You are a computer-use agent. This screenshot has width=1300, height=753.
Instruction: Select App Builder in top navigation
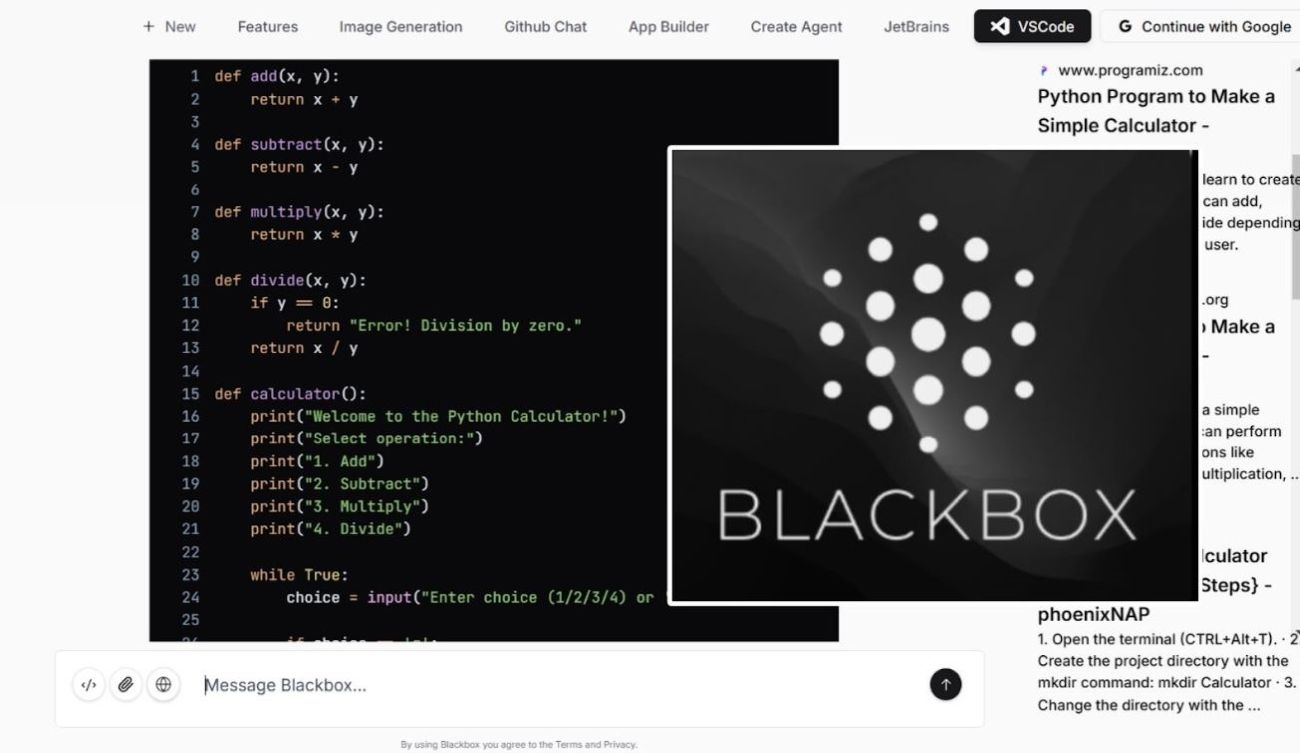[668, 27]
